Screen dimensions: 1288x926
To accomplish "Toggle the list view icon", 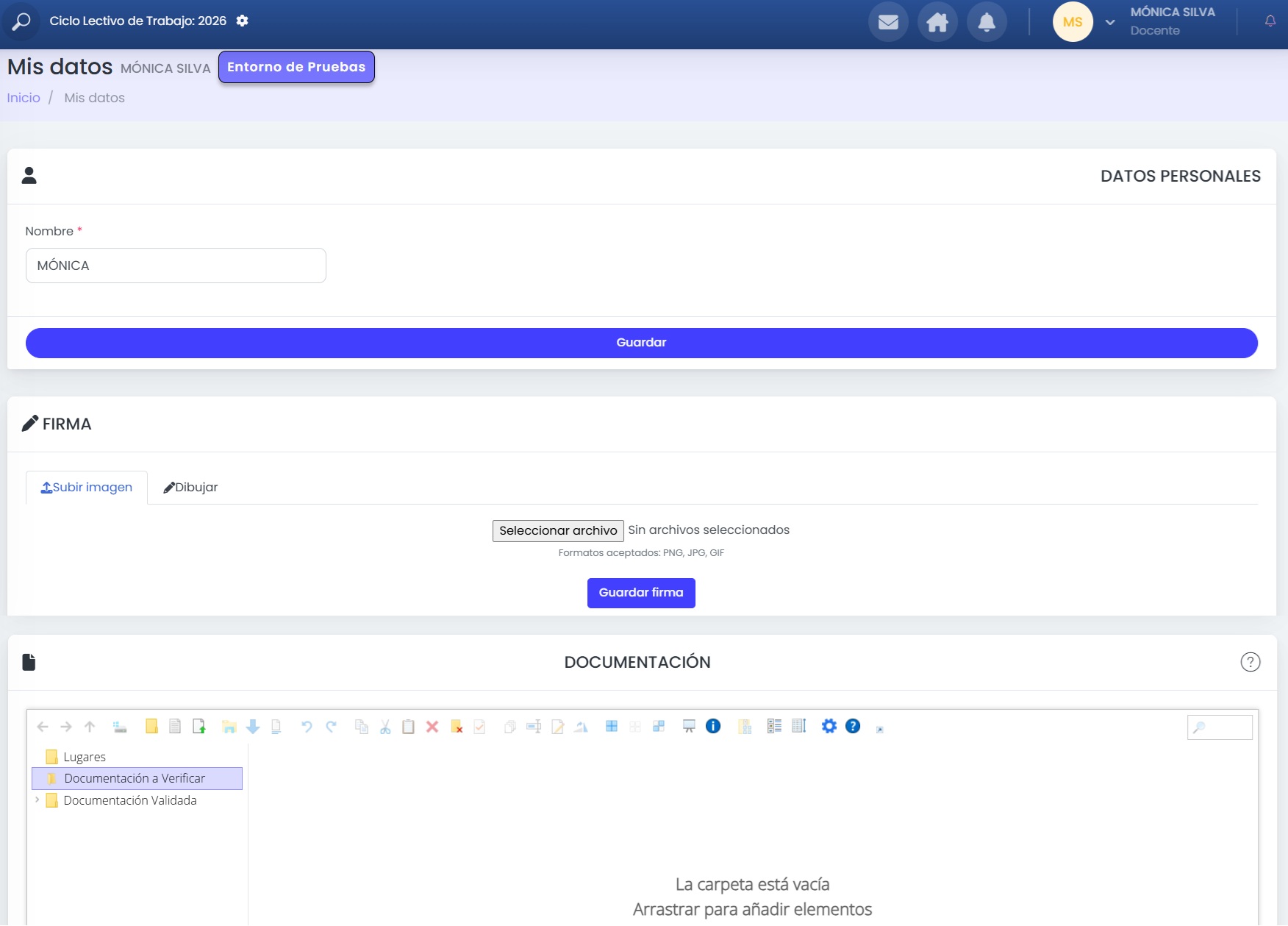I will (774, 727).
